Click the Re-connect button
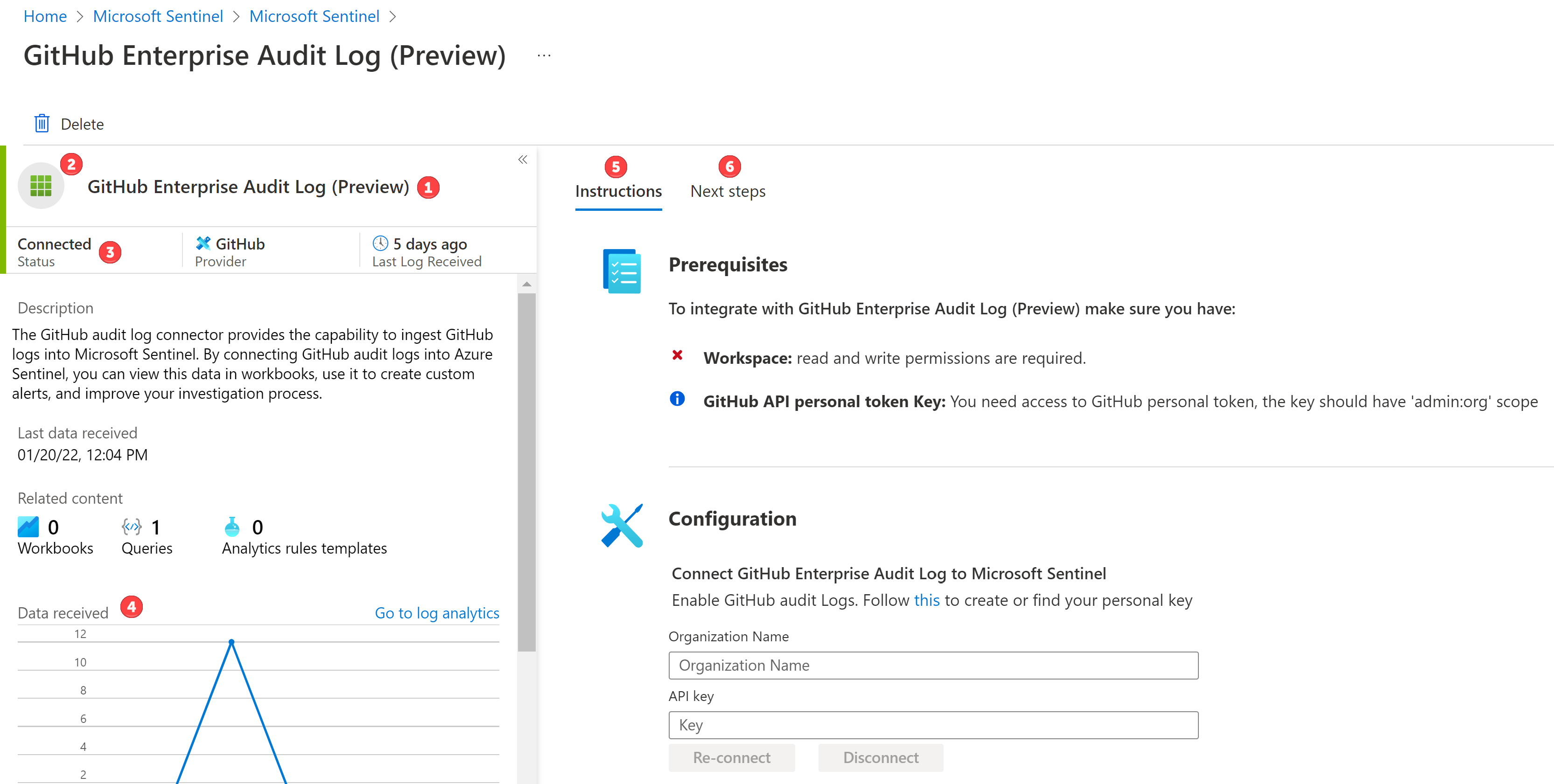The image size is (1554, 784). [x=731, y=757]
